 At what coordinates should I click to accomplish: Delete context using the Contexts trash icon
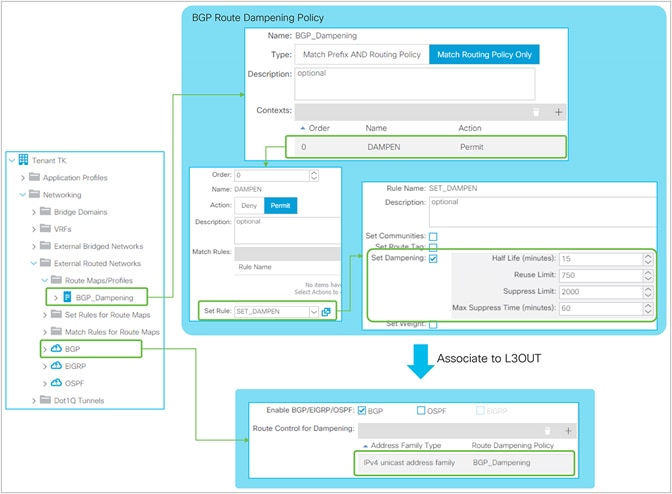[536, 112]
